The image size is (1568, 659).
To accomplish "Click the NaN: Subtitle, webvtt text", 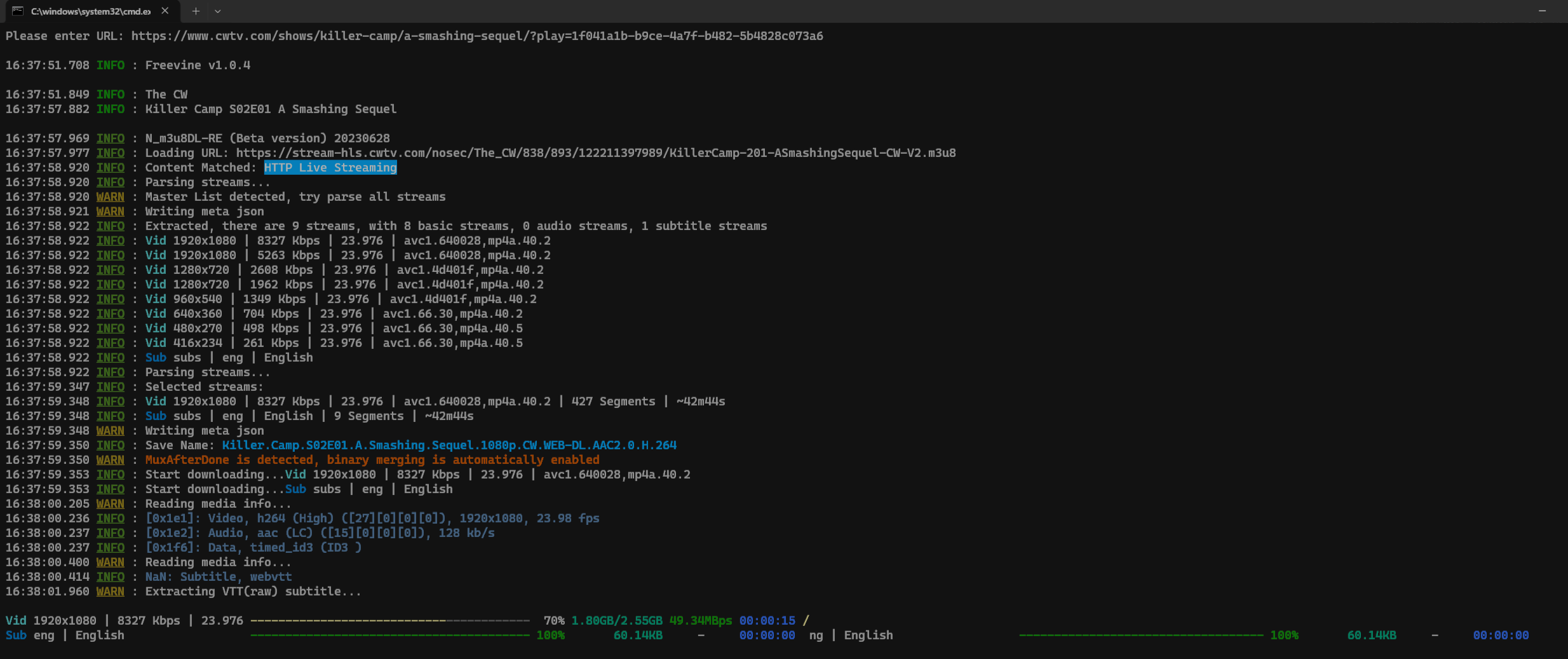I will (219, 577).
